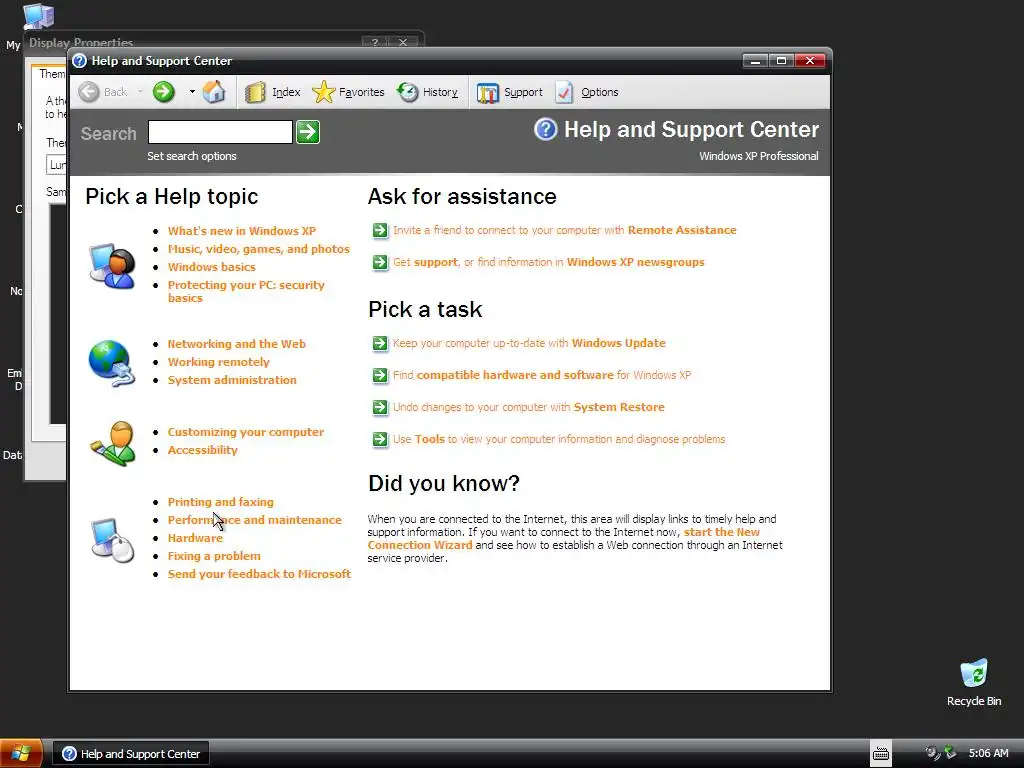
Task: Open the Home icon in the toolbar
Action: click(214, 92)
